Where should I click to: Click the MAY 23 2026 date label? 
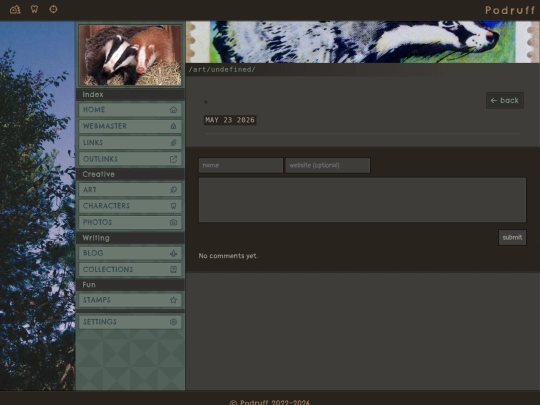click(x=230, y=120)
